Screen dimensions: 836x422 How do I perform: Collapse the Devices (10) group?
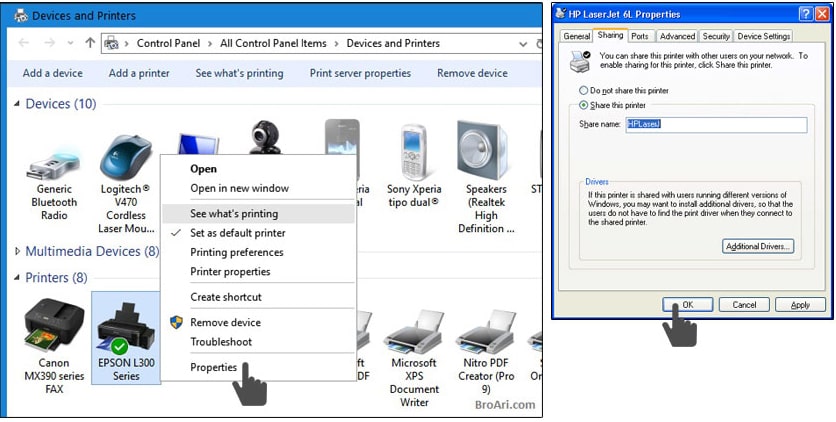pos(17,105)
